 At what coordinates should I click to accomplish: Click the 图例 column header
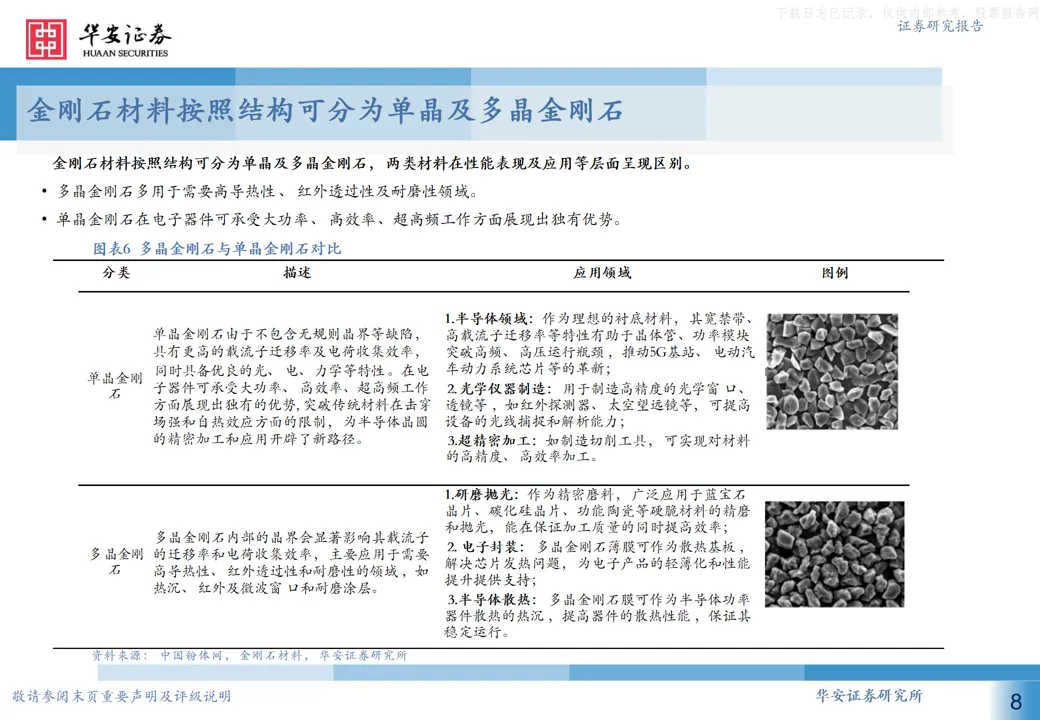coord(834,272)
